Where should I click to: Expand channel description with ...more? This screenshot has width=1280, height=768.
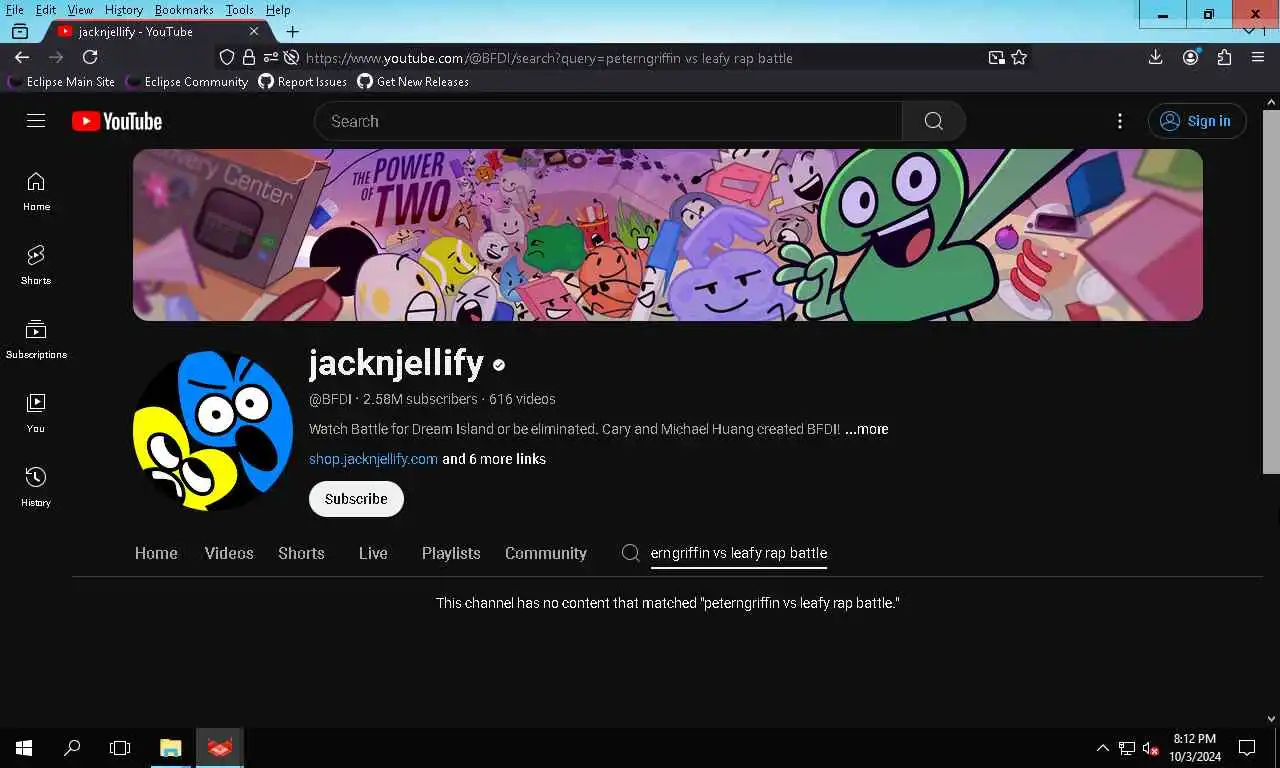click(x=866, y=429)
